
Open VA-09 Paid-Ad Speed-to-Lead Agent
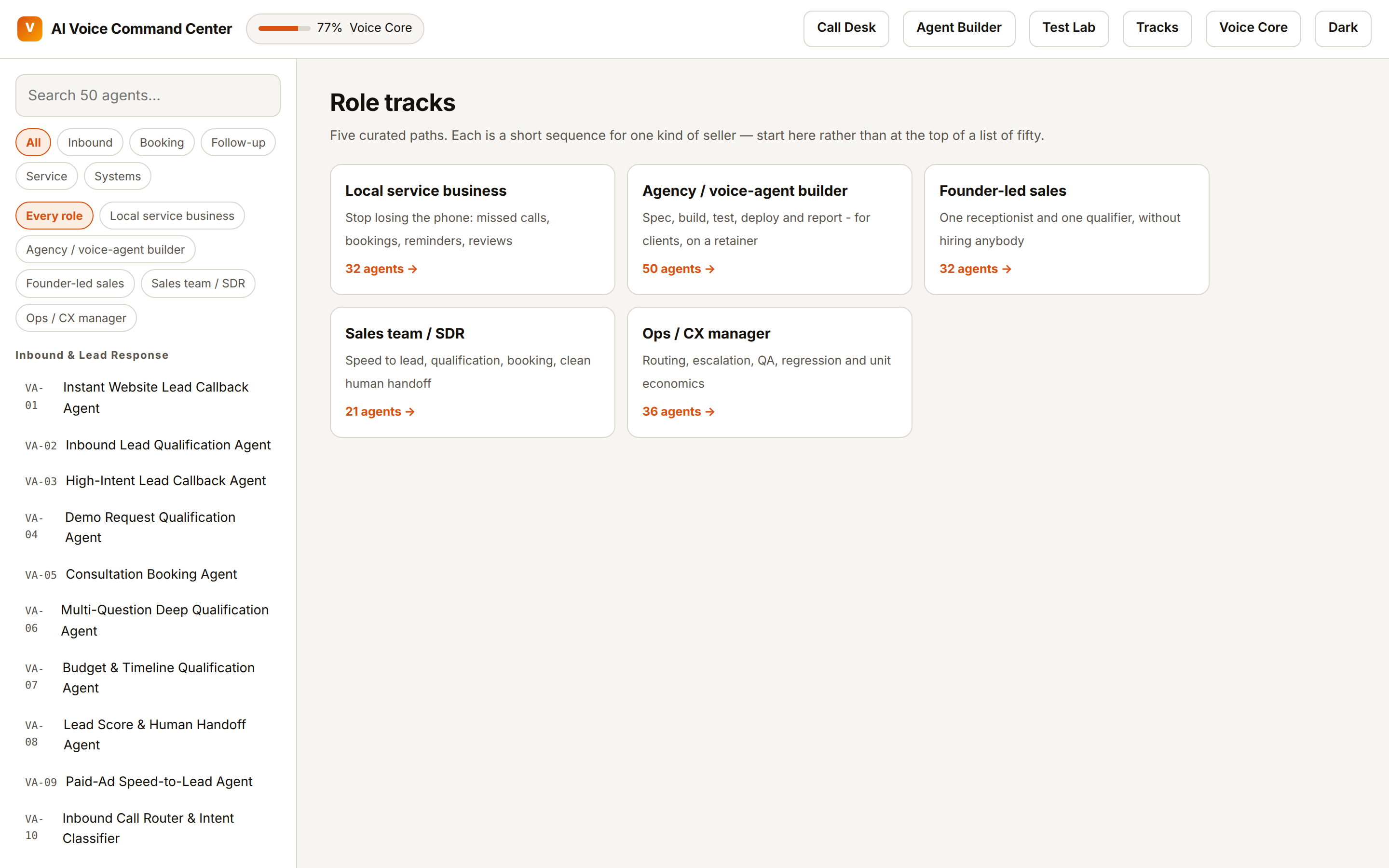[148, 781]
